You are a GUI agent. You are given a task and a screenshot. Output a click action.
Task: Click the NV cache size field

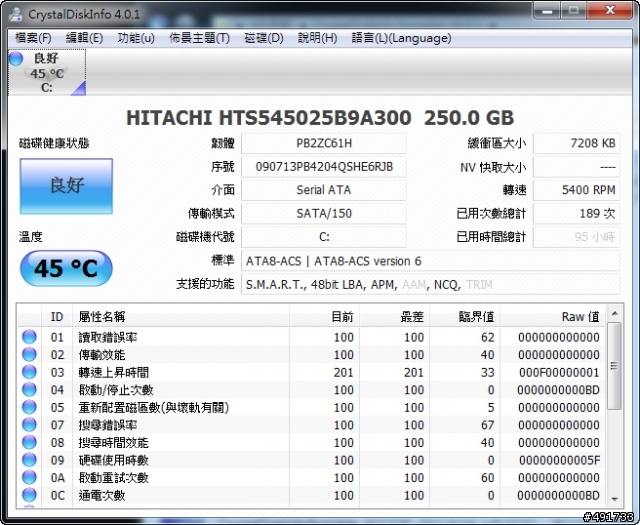[576, 167]
